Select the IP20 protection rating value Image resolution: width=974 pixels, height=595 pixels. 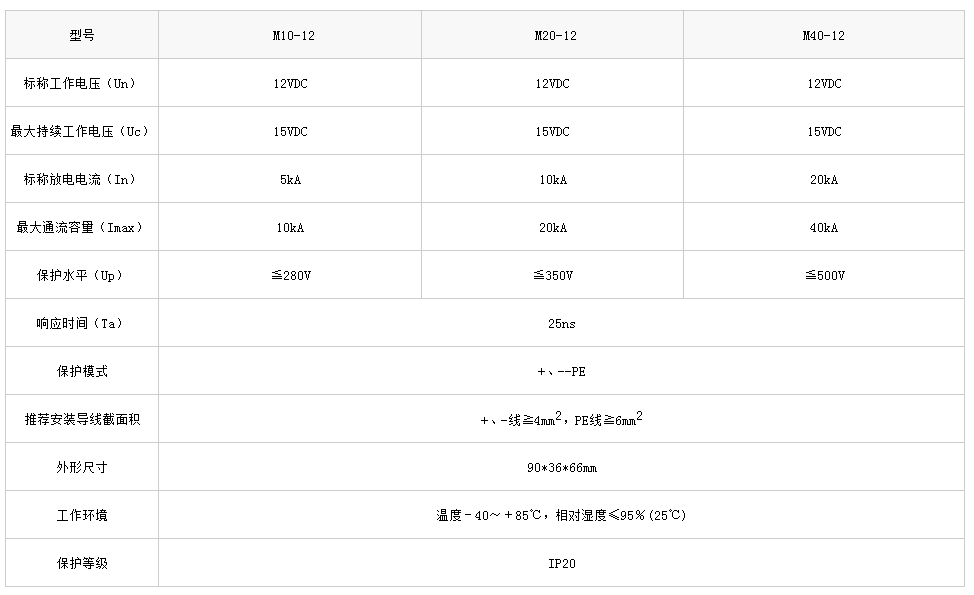(x=562, y=564)
